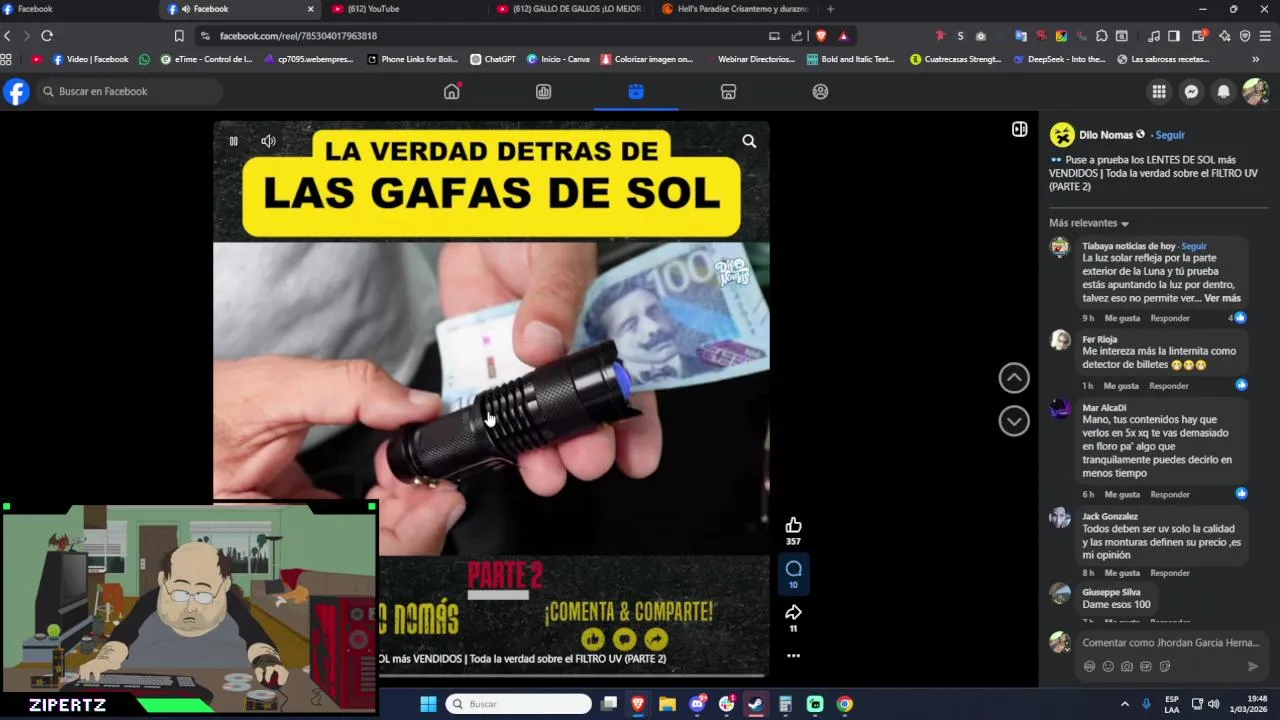Pause the reel with the pause icon
Screen dimensions: 1280x720
[x=233, y=141]
